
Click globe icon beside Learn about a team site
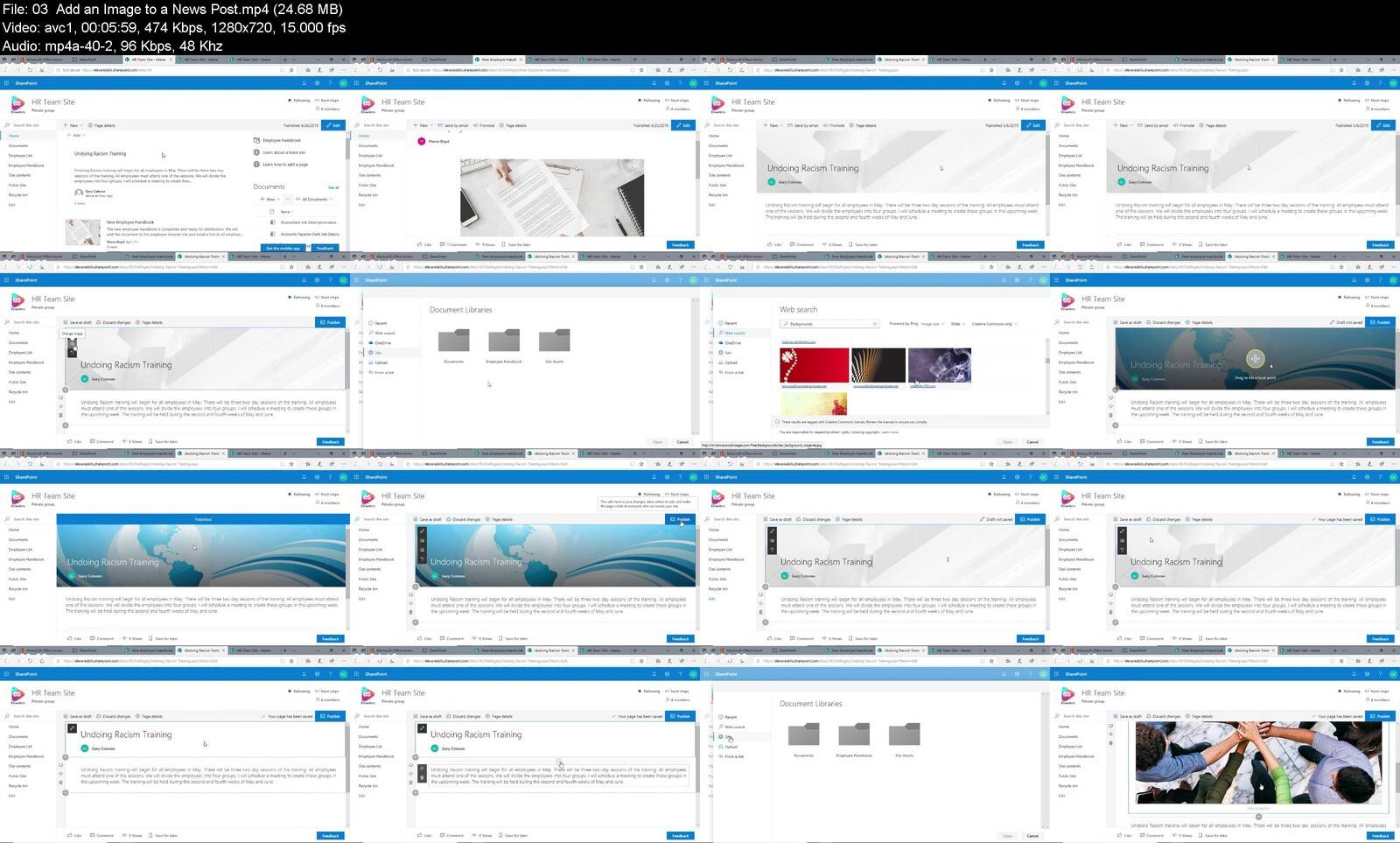click(x=256, y=152)
